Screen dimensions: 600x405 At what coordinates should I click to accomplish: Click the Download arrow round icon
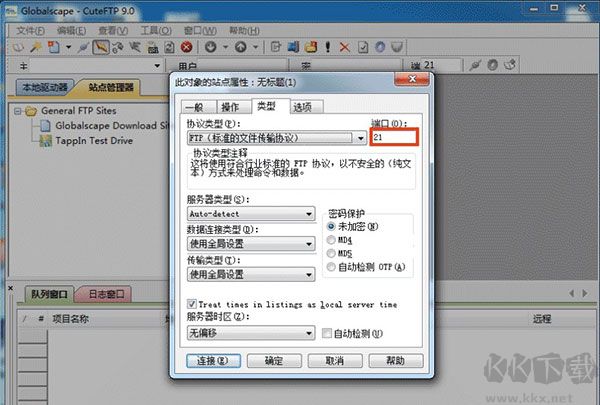pos(210,47)
